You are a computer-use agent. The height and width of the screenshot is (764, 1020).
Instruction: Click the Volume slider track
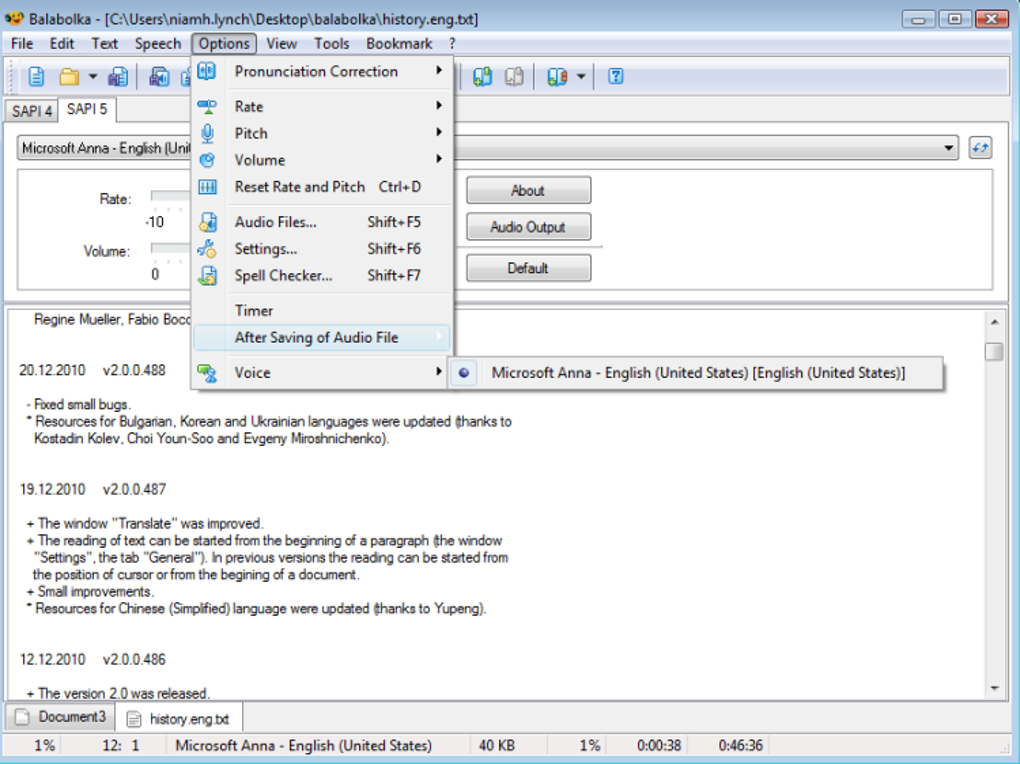coord(170,248)
